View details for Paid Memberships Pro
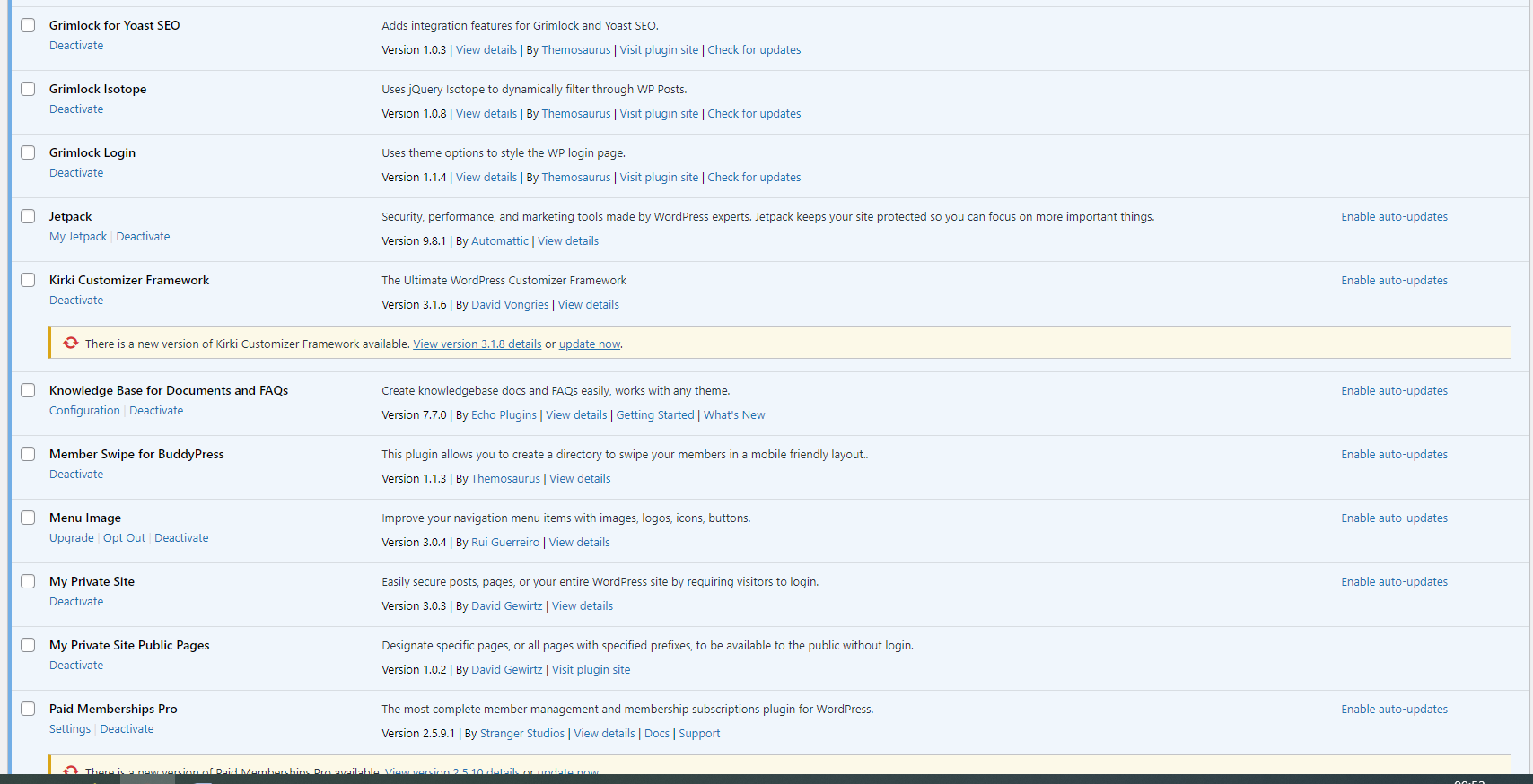Image resolution: width=1533 pixels, height=784 pixels. point(604,734)
